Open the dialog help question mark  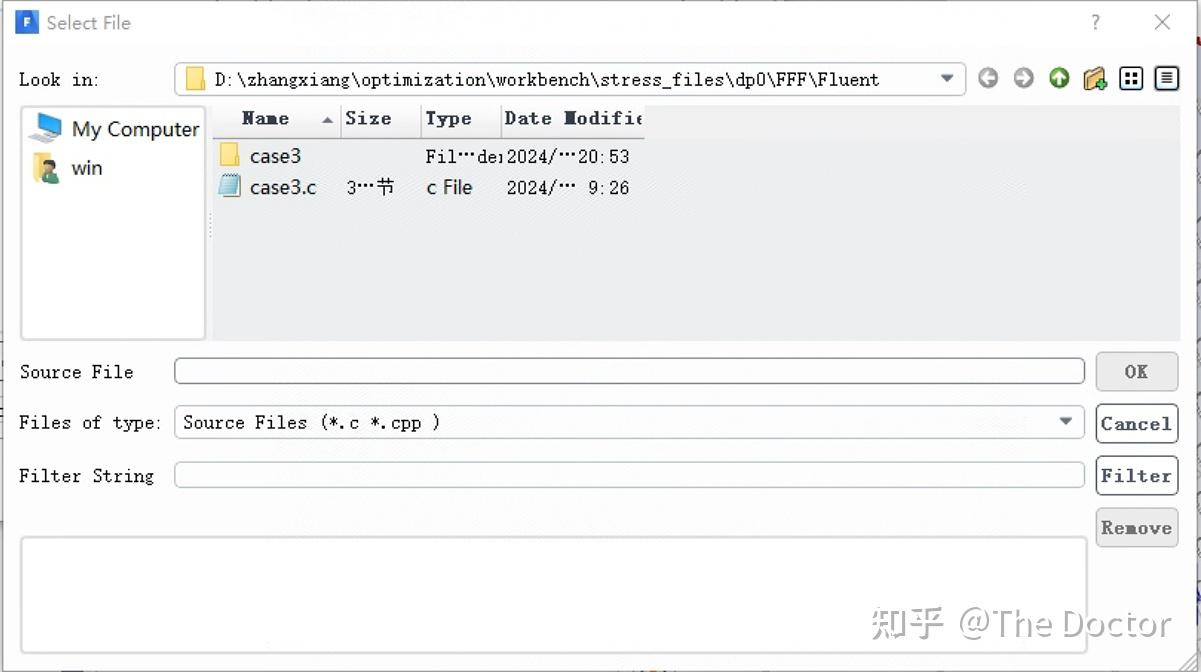click(1095, 22)
